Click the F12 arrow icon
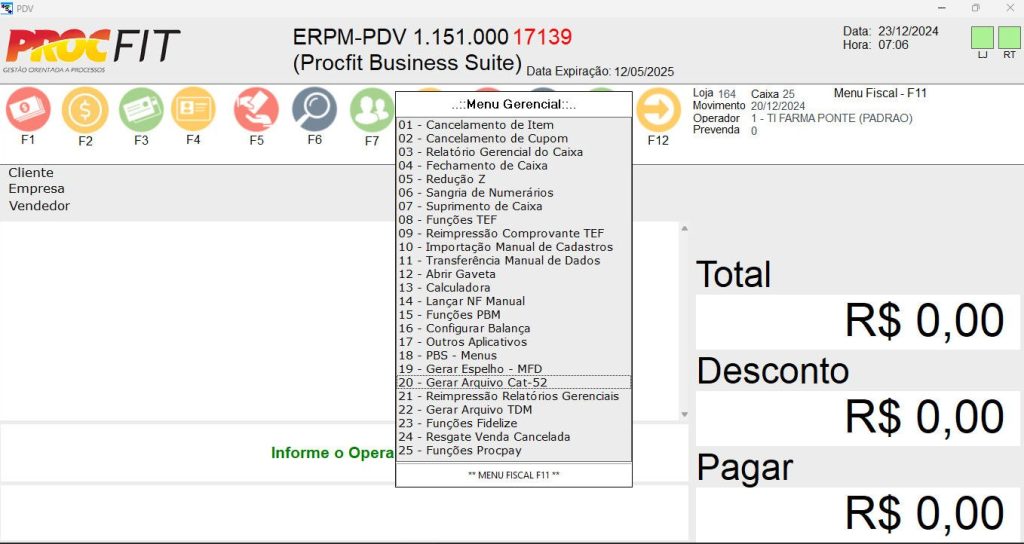Screen dimensions: 1024x544 point(658,109)
